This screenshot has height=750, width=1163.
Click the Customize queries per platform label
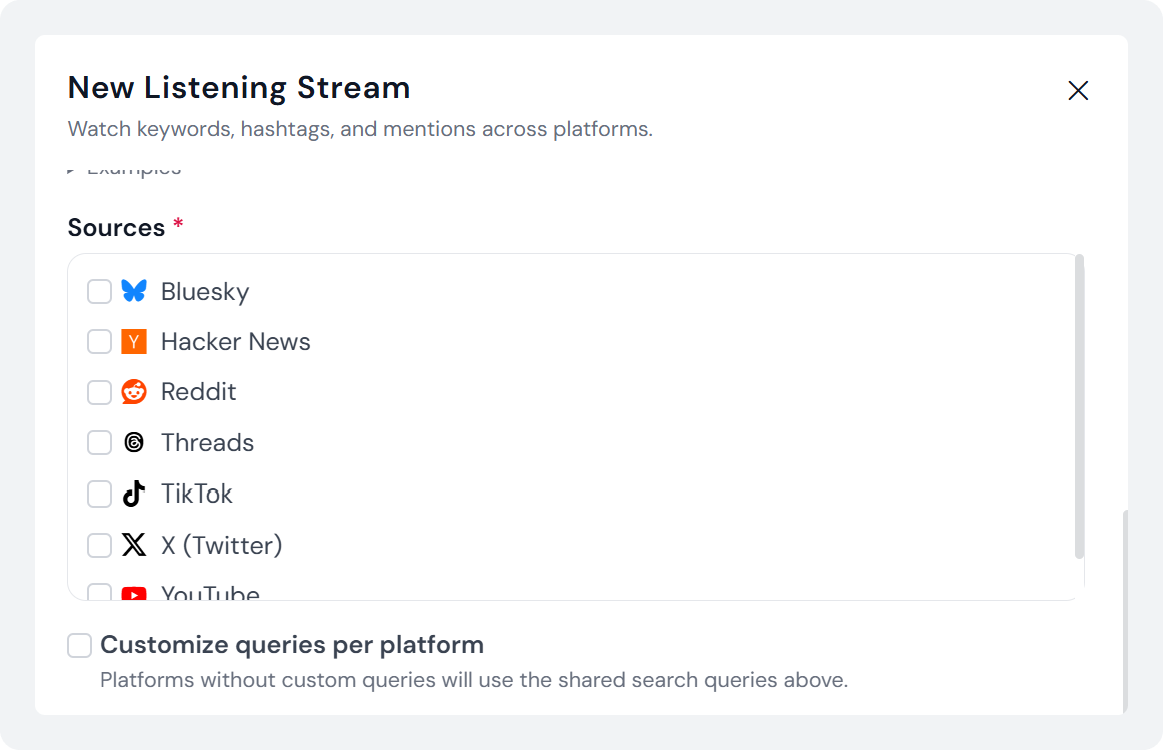pos(291,645)
